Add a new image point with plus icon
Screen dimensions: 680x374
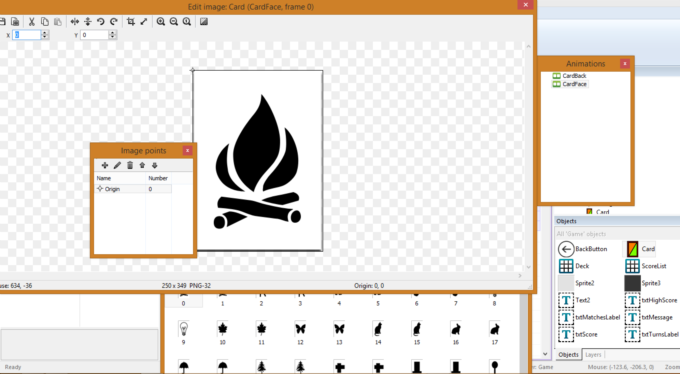click(x=105, y=165)
